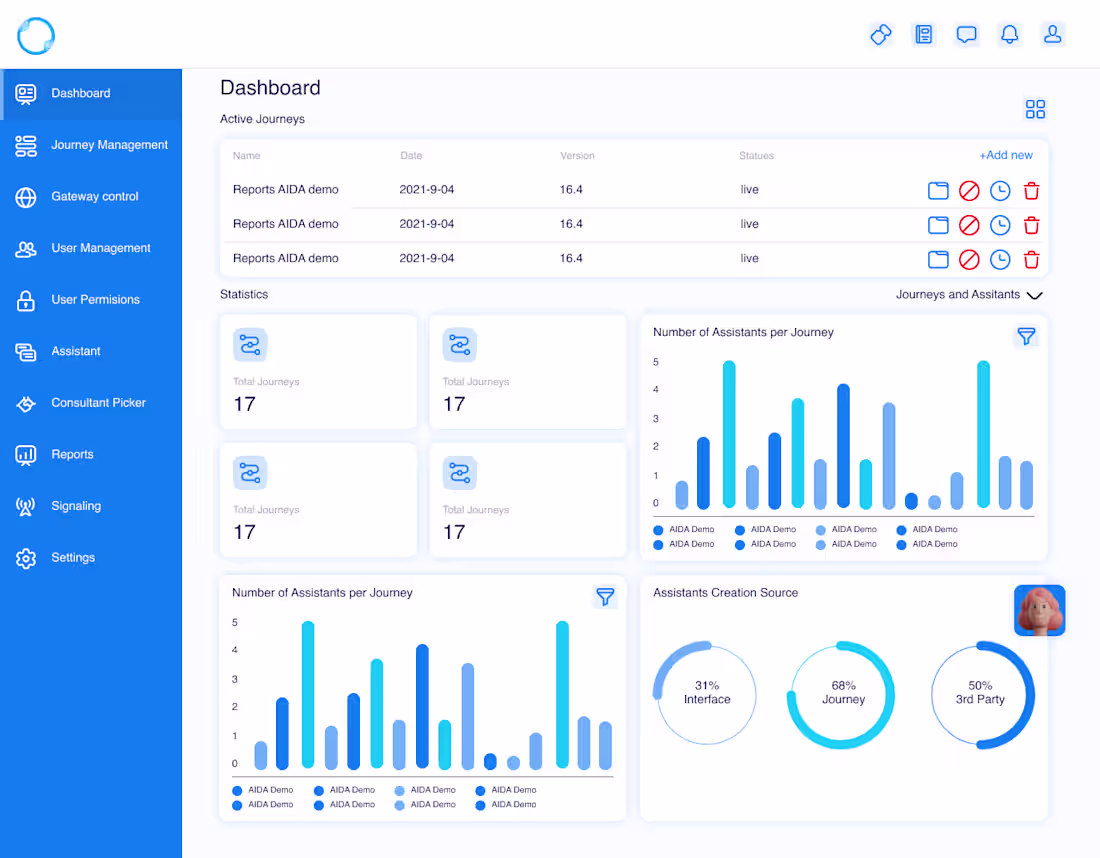Viewport: 1100px width, 858px height.
Task: Click the circular app logo
Action: point(36,36)
